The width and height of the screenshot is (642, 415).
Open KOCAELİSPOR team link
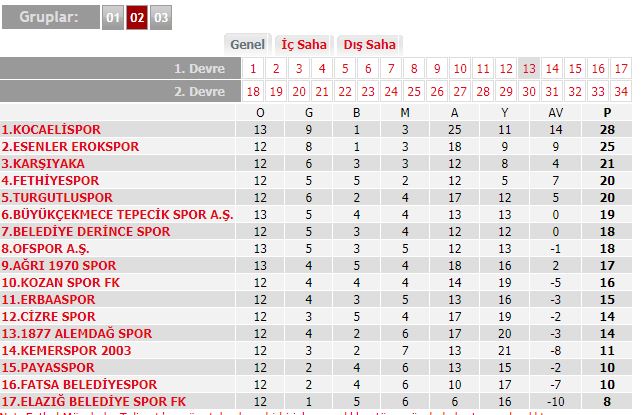[51, 130]
